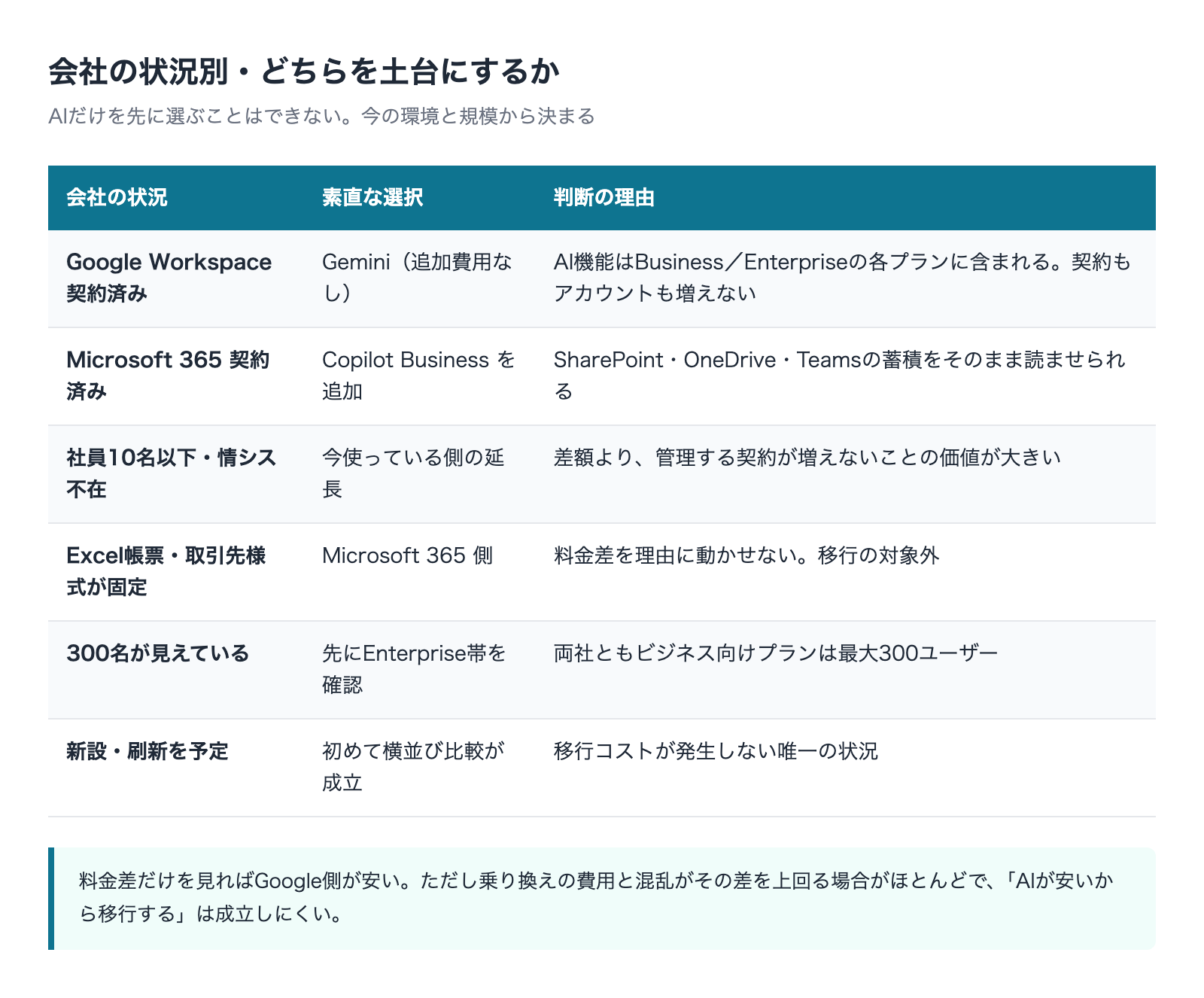
Task: Select the Google Workspace 契約済み cell
Action: click(x=176, y=278)
